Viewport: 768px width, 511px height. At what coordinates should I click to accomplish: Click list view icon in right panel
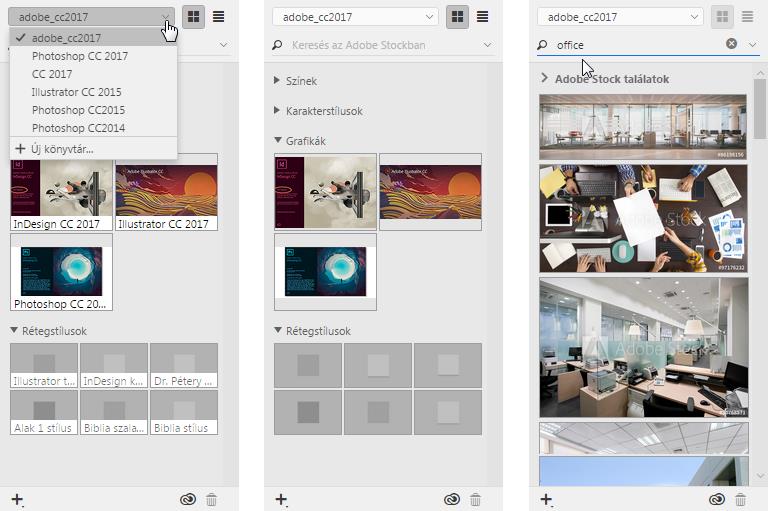tap(747, 17)
